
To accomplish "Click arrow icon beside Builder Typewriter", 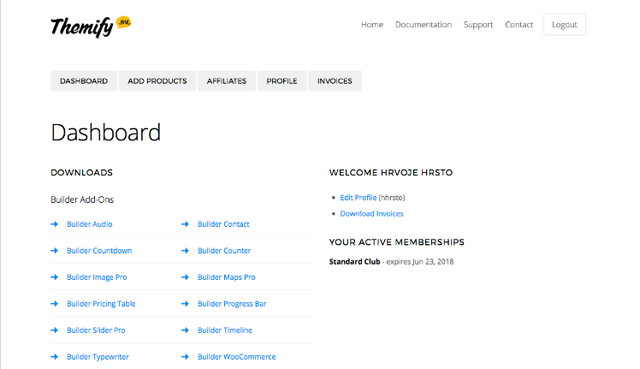I will pos(54,357).
